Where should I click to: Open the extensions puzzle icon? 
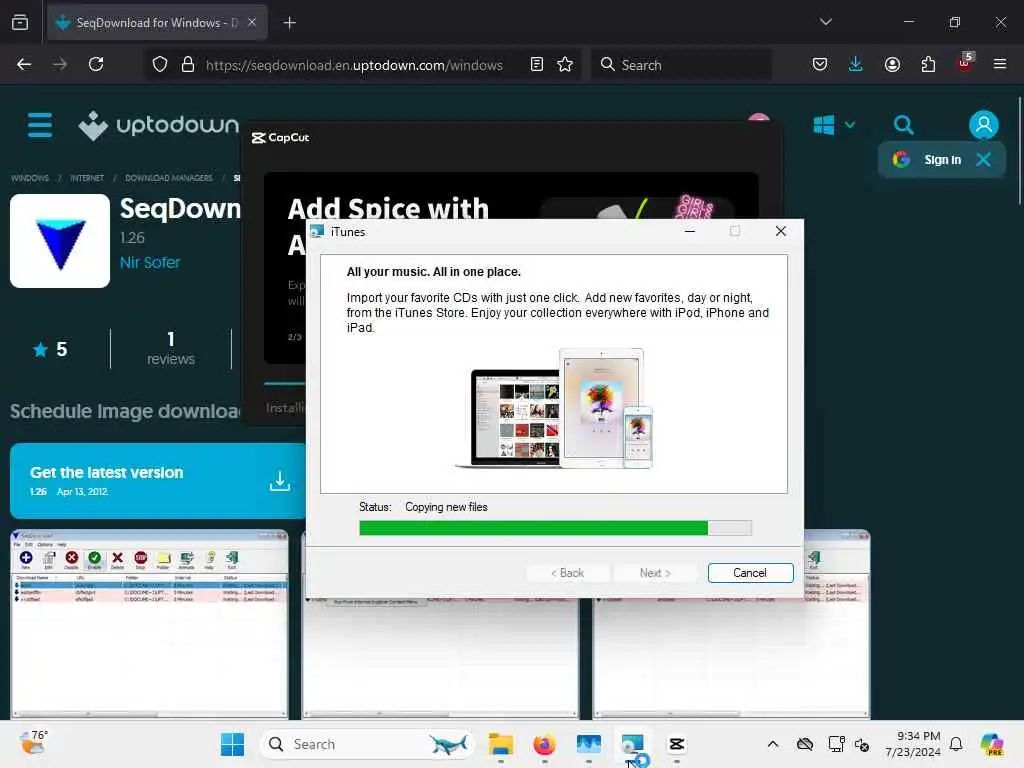pos(928,64)
